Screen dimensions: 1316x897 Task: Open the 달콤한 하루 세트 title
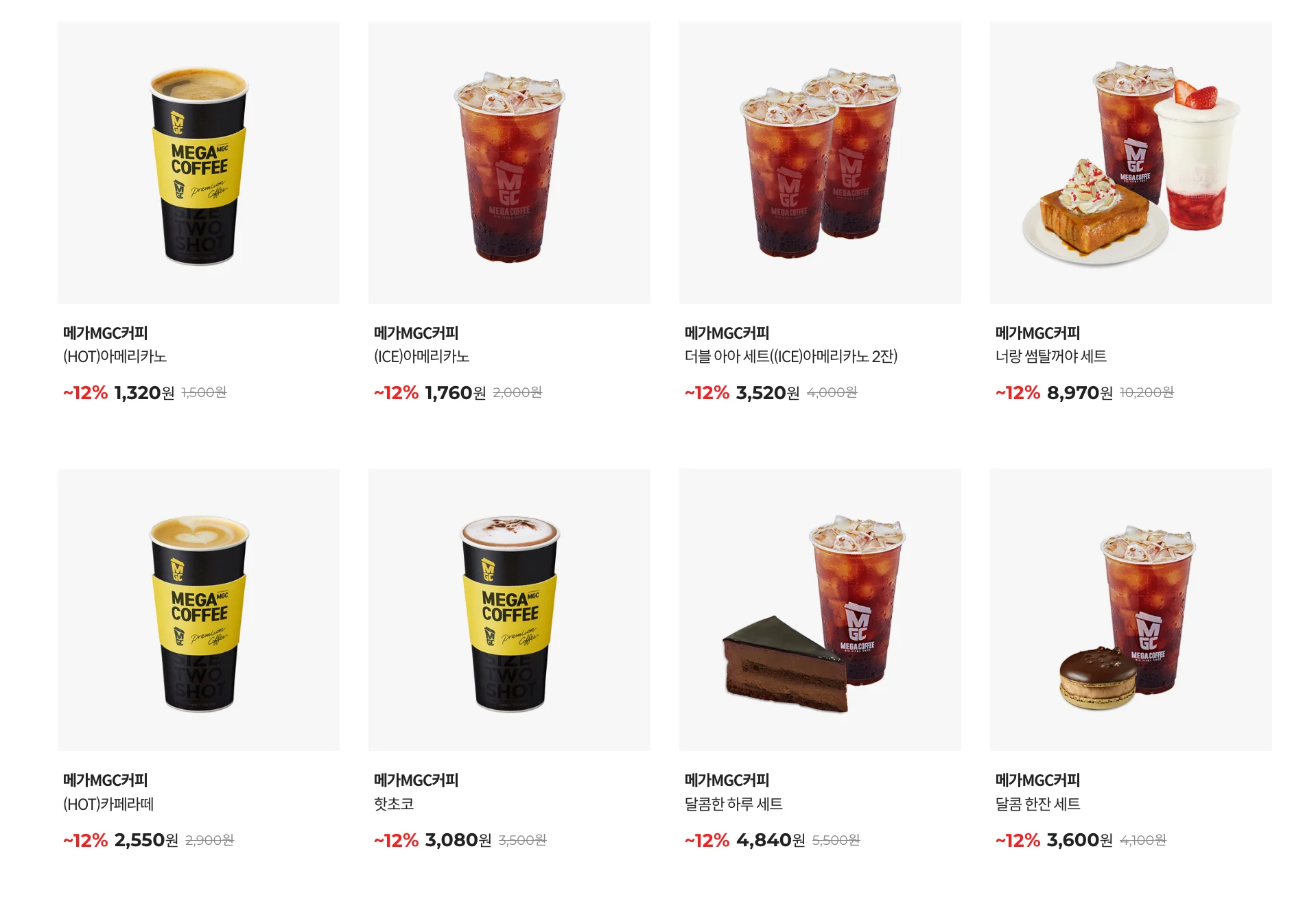(x=733, y=804)
